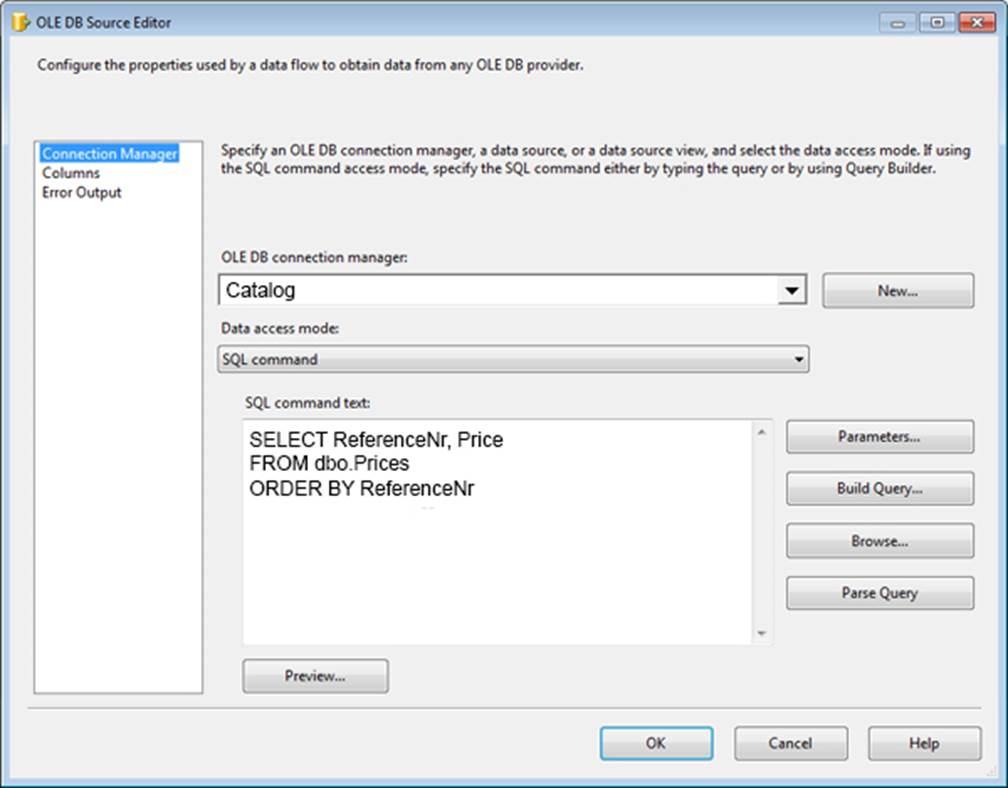Image resolution: width=1008 pixels, height=788 pixels.
Task: Open the Parameters... dialog
Action: click(879, 437)
